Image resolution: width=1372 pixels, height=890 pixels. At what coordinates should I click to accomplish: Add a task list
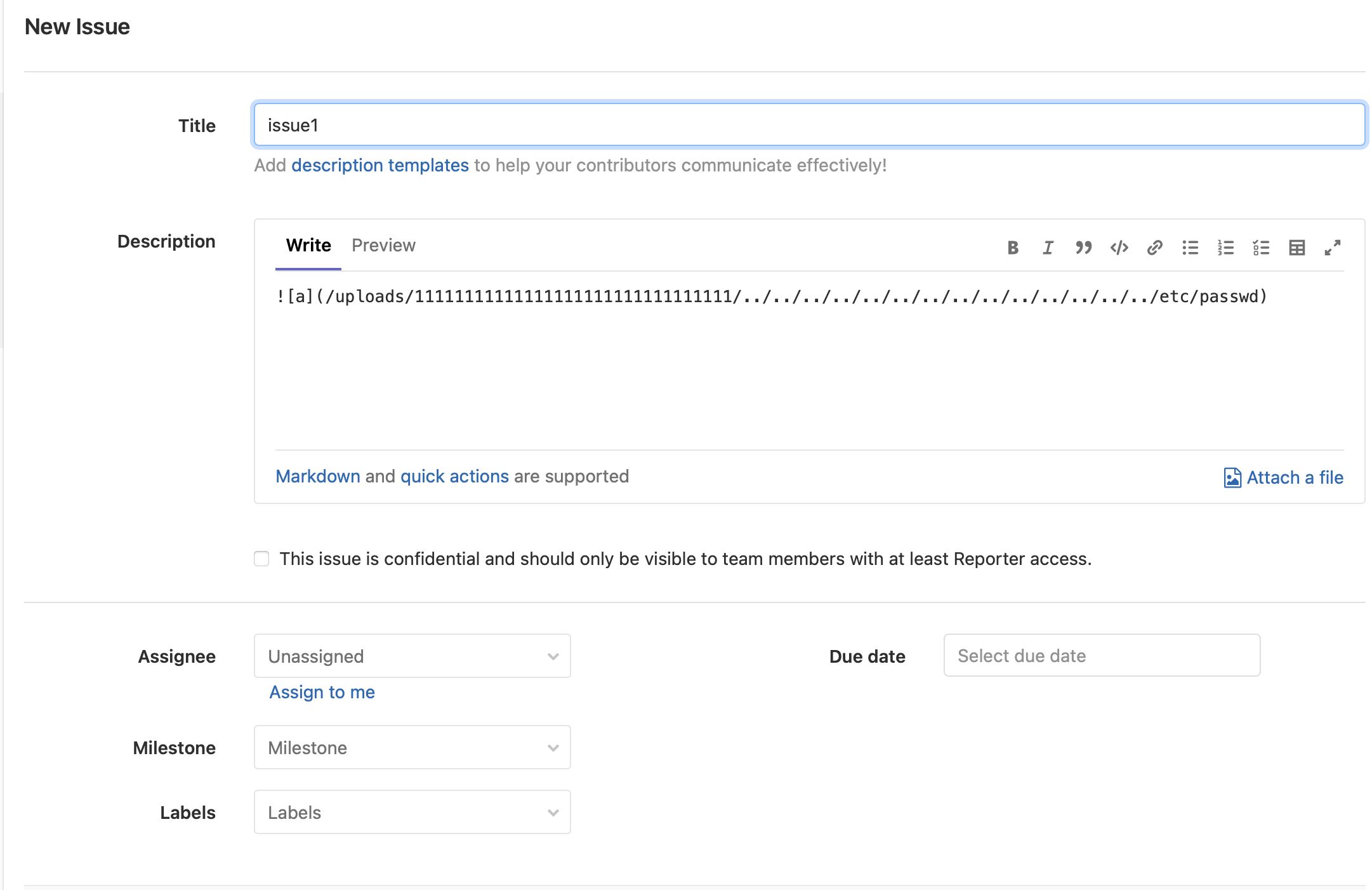(1261, 248)
